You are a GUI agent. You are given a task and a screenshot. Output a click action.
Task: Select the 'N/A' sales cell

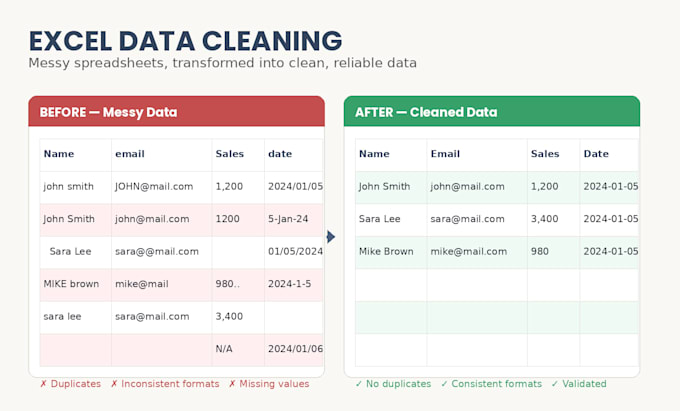coord(224,349)
